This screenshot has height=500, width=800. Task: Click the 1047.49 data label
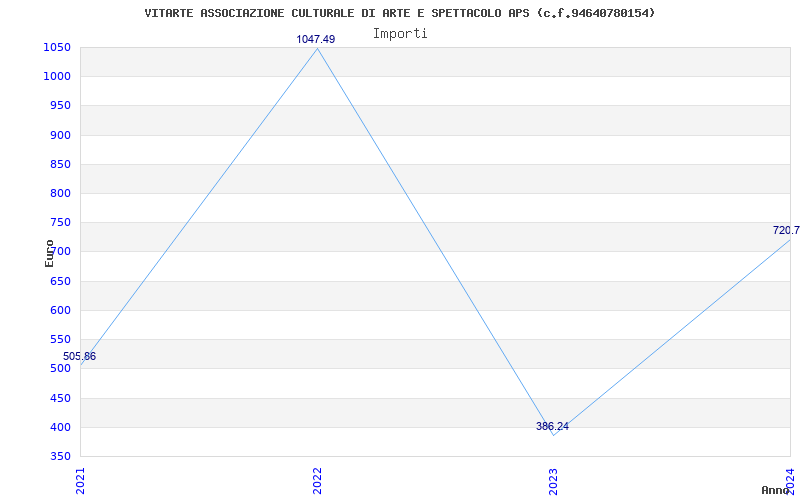click(x=316, y=39)
